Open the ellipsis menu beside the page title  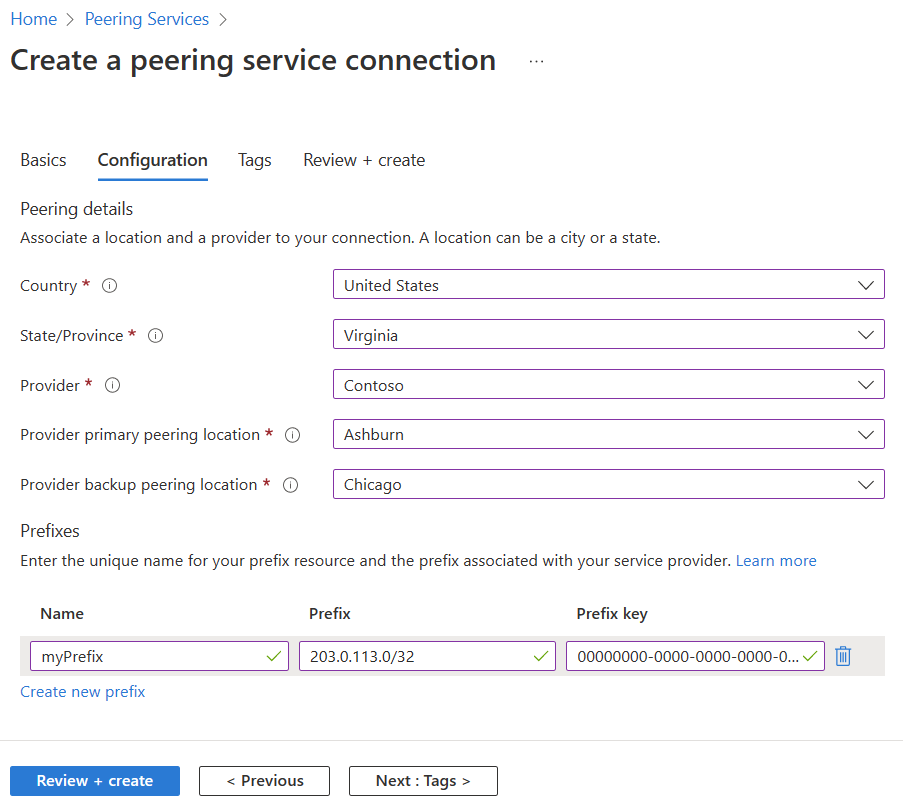coord(536,61)
